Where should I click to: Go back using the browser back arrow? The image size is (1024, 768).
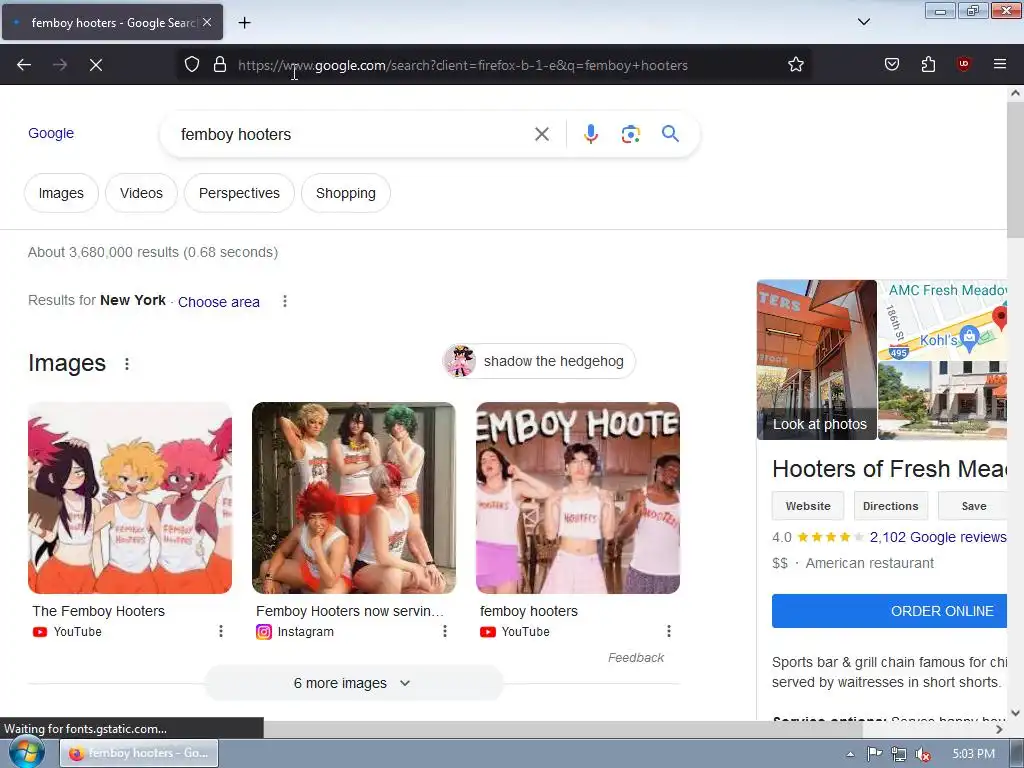tap(24, 65)
